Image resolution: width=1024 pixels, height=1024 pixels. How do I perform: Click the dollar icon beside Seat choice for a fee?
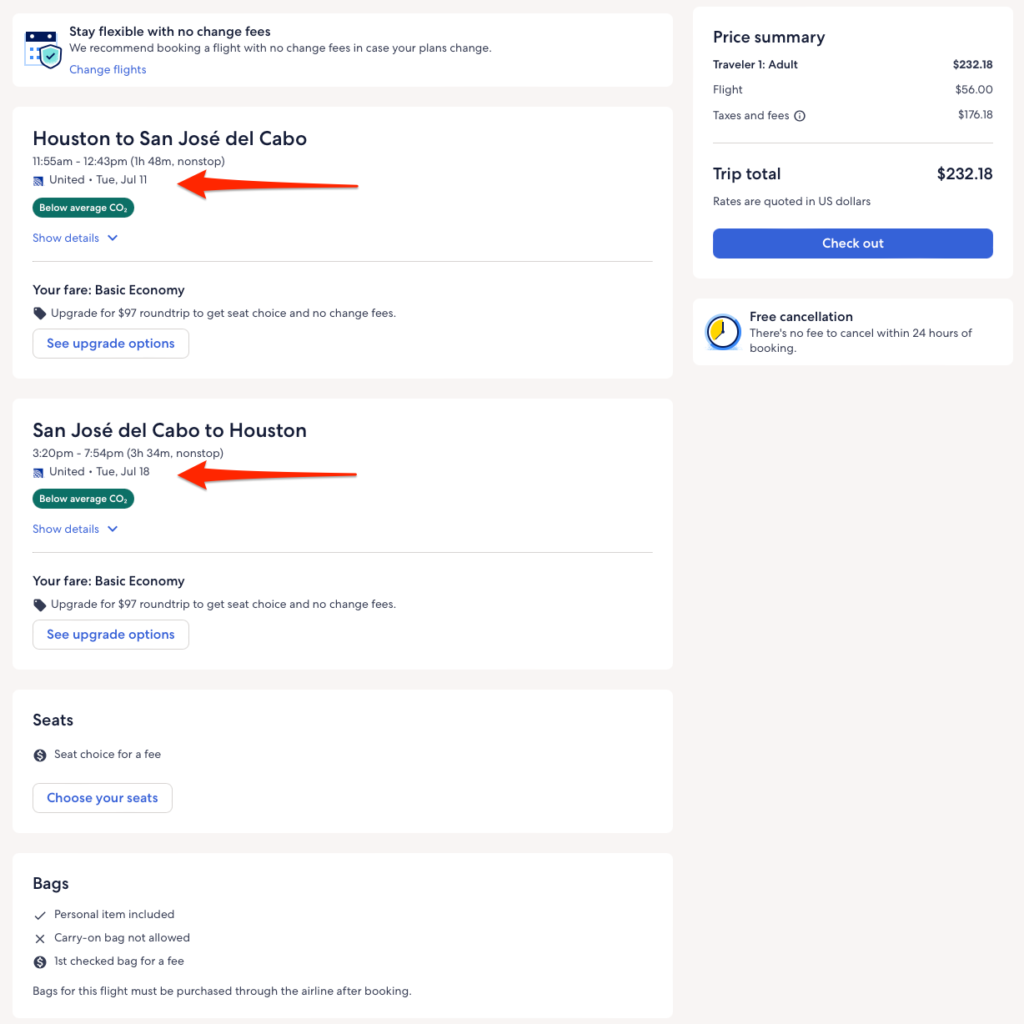40,755
